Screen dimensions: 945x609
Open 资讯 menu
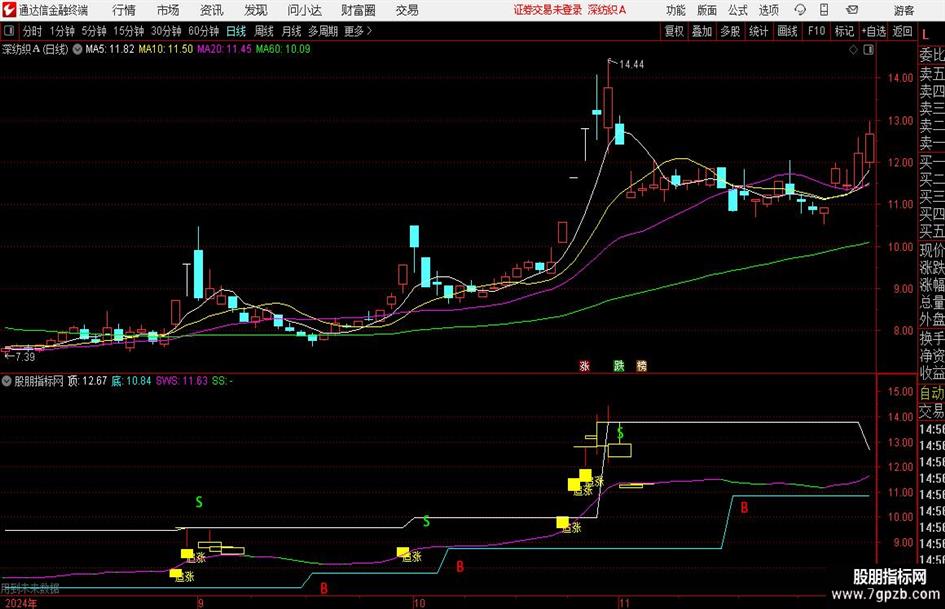[x=212, y=10]
